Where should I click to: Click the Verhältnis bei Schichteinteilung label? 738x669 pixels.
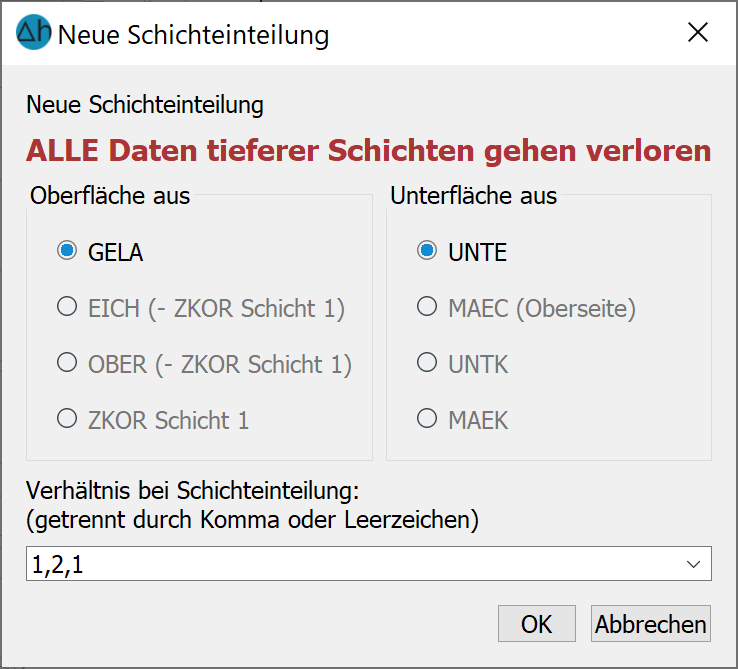click(193, 491)
